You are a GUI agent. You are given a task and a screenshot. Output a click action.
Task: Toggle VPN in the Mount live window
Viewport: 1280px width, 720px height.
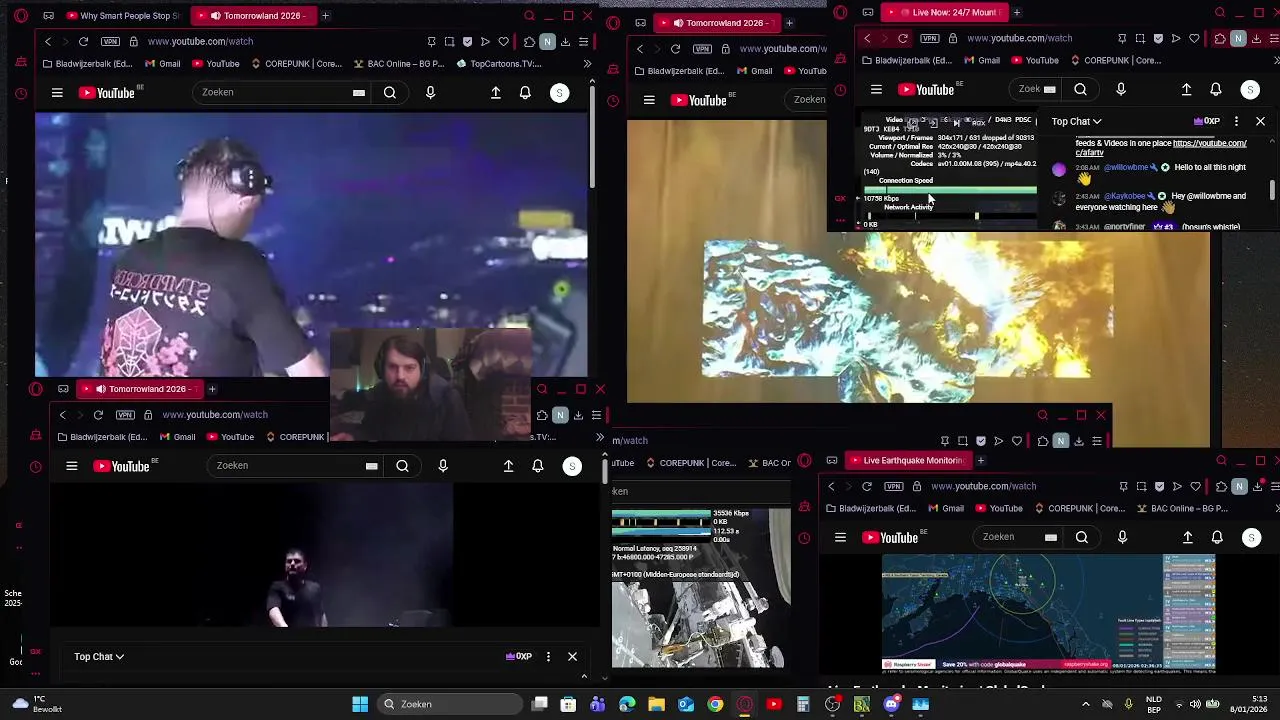[x=930, y=38]
